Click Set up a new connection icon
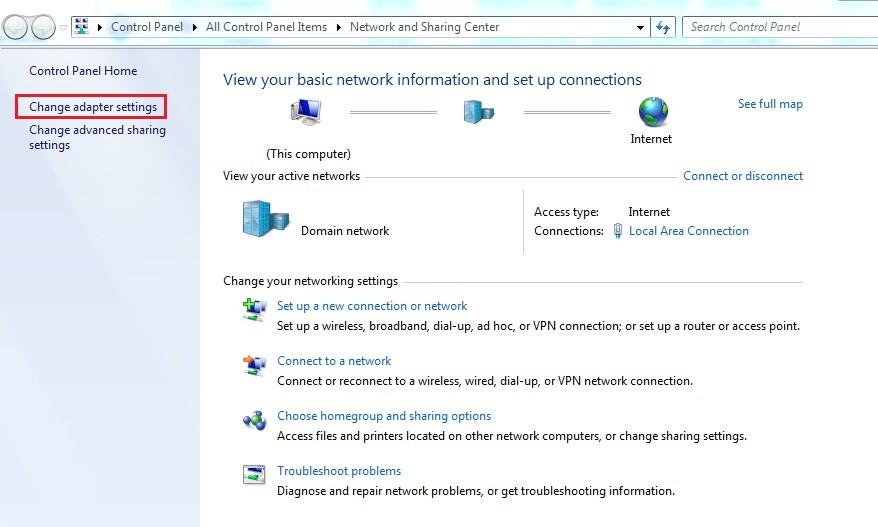The width and height of the screenshot is (878, 527). point(254,310)
